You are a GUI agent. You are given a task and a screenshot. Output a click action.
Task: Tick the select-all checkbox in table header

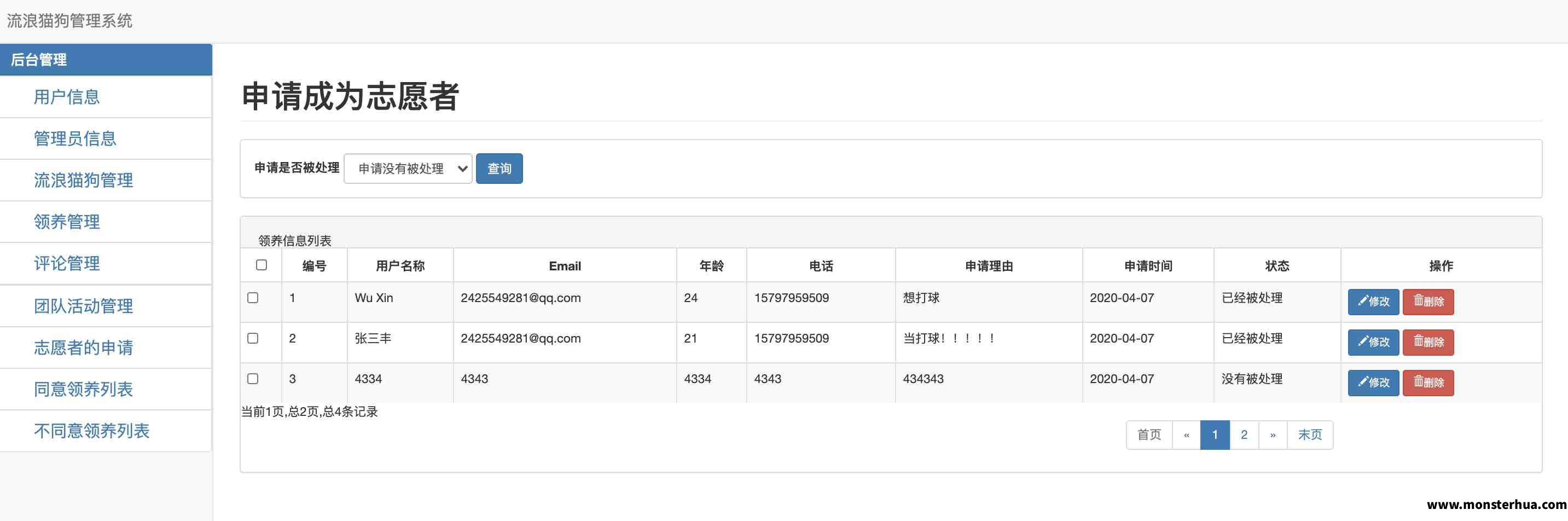tap(262, 265)
